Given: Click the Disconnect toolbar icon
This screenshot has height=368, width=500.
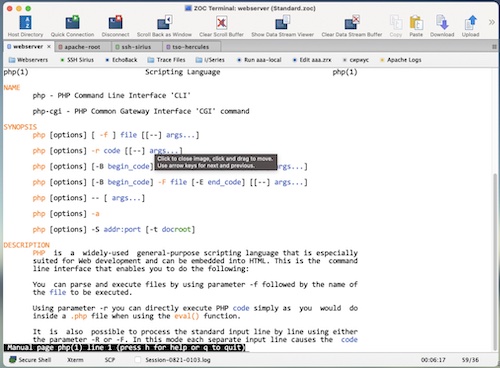Looking at the screenshot, I should tap(115, 23).
